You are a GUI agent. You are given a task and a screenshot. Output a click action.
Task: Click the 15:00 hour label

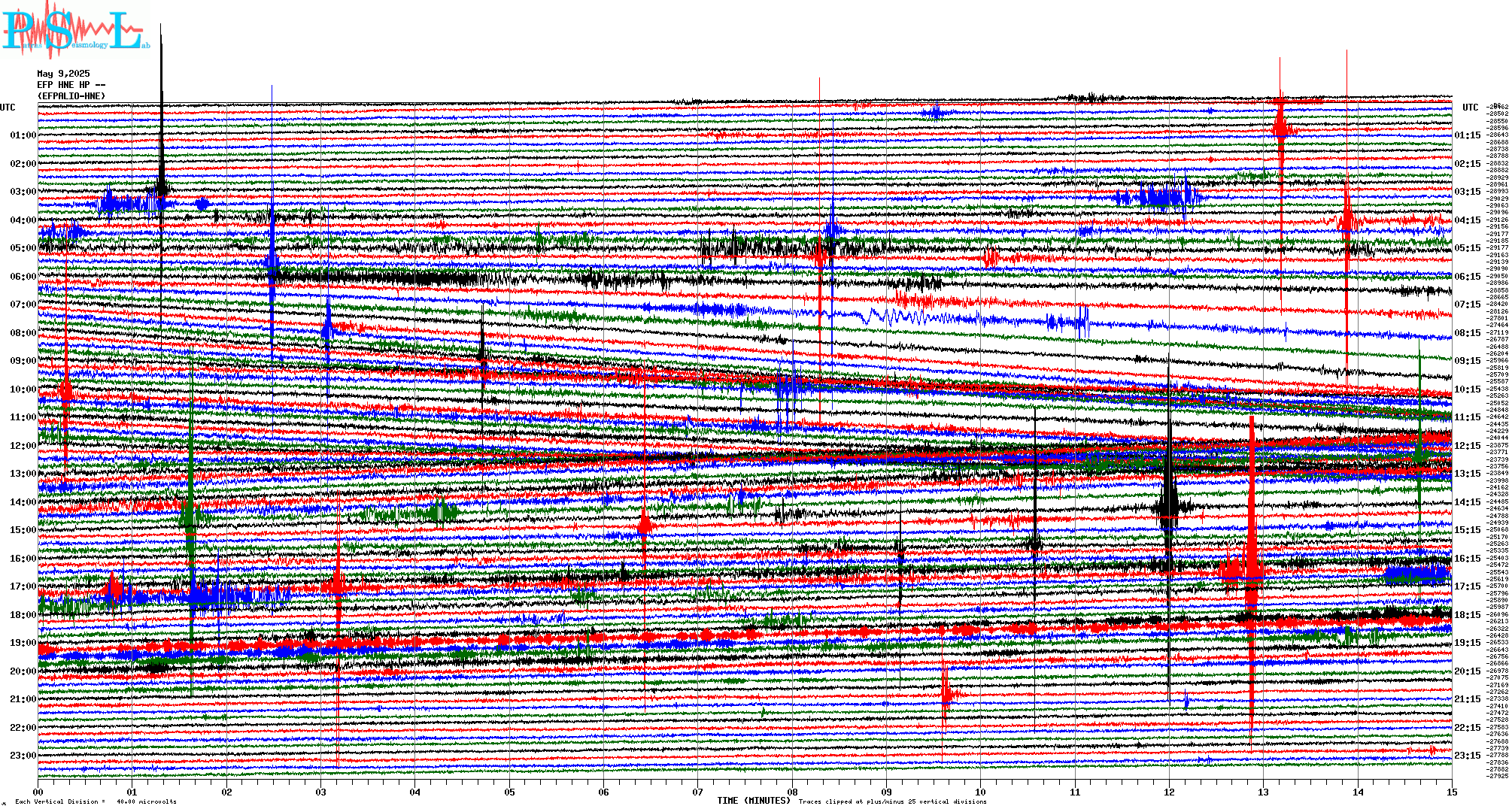coord(23,530)
